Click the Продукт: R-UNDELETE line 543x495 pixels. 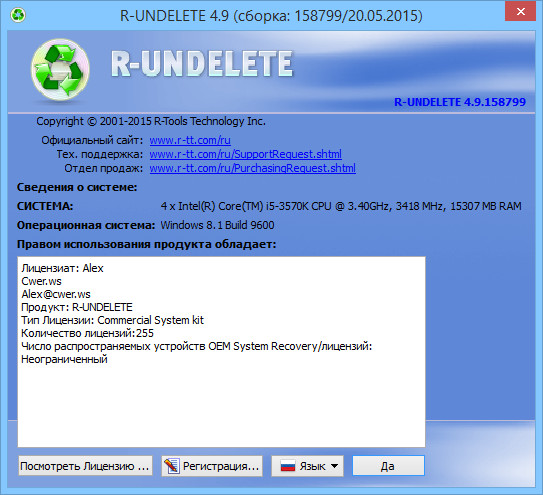[x=77, y=307]
